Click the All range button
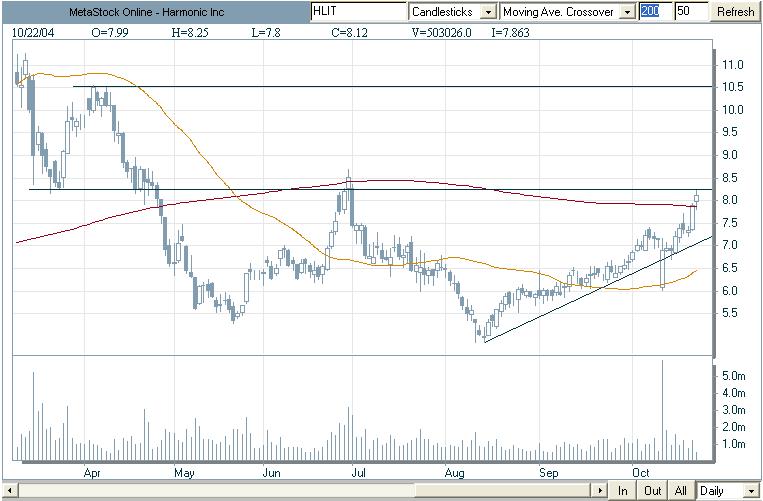The height and width of the screenshot is (501, 763). (x=681, y=490)
